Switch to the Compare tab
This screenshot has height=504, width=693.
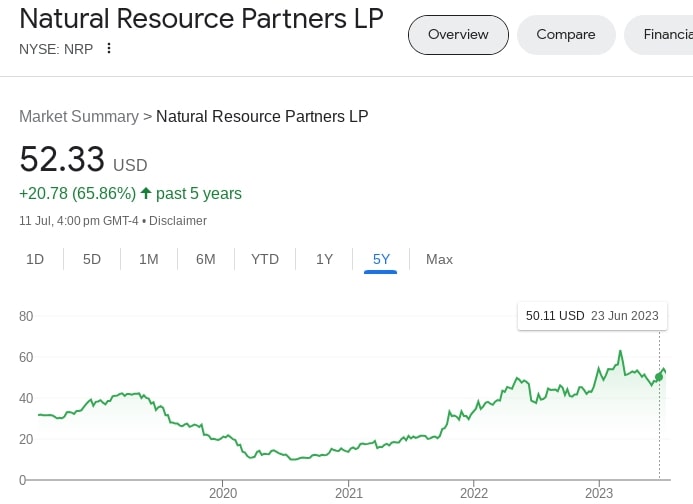point(565,35)
